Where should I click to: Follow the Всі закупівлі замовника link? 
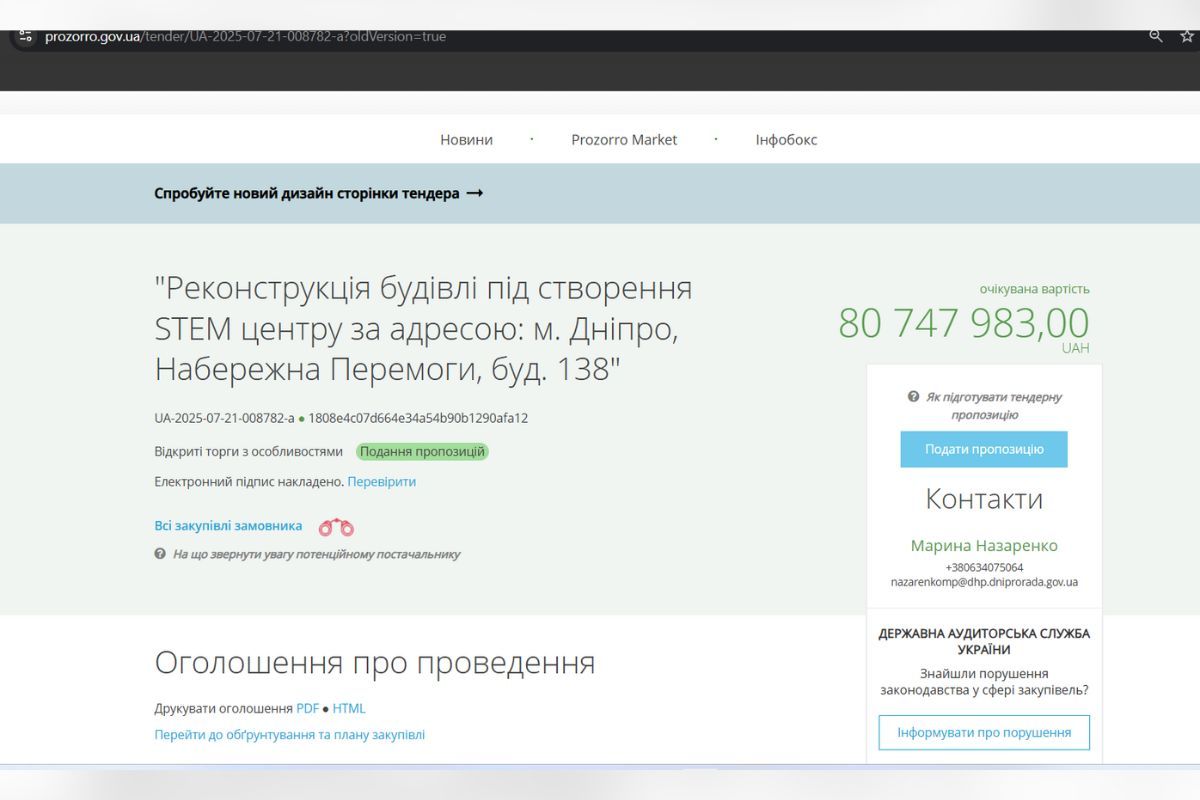point(229,525)
